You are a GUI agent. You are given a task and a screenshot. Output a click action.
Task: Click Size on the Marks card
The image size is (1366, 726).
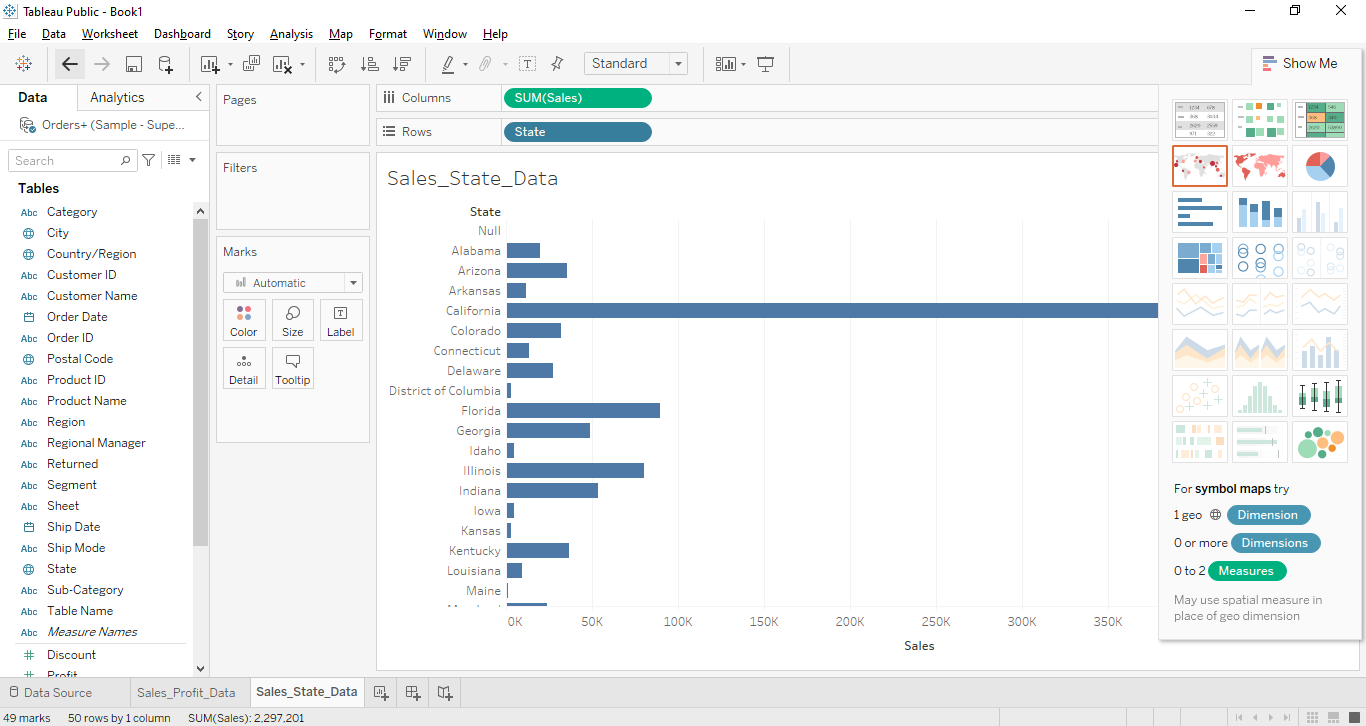click(293, 320)
